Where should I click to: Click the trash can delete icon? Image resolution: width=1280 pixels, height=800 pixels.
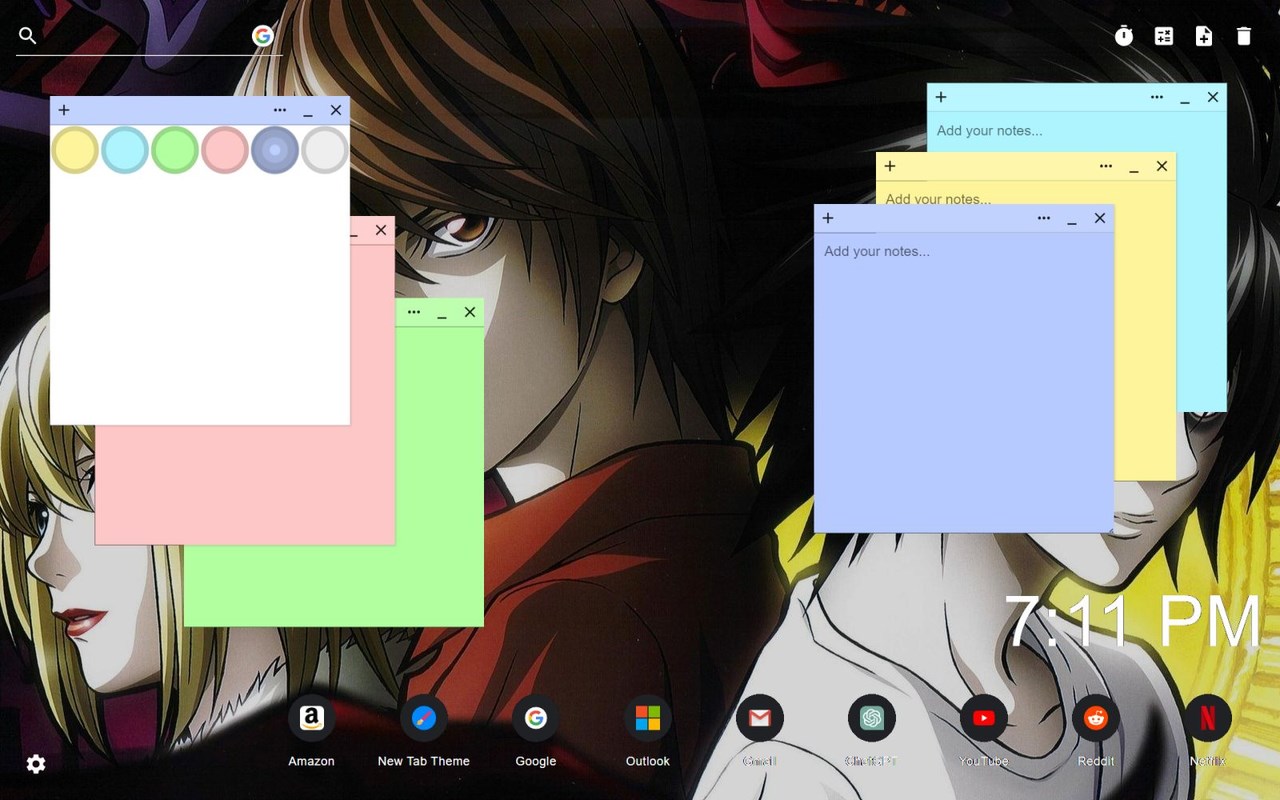pyautogui.click(x=1244, y=36)
